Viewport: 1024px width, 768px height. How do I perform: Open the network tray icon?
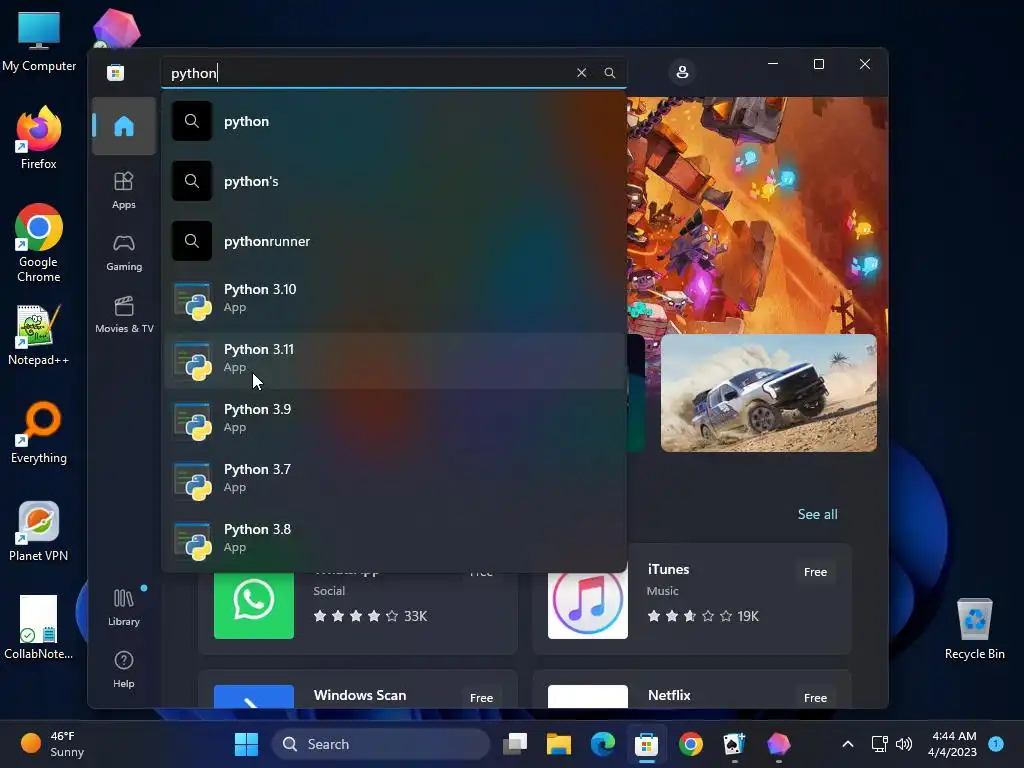880,744
